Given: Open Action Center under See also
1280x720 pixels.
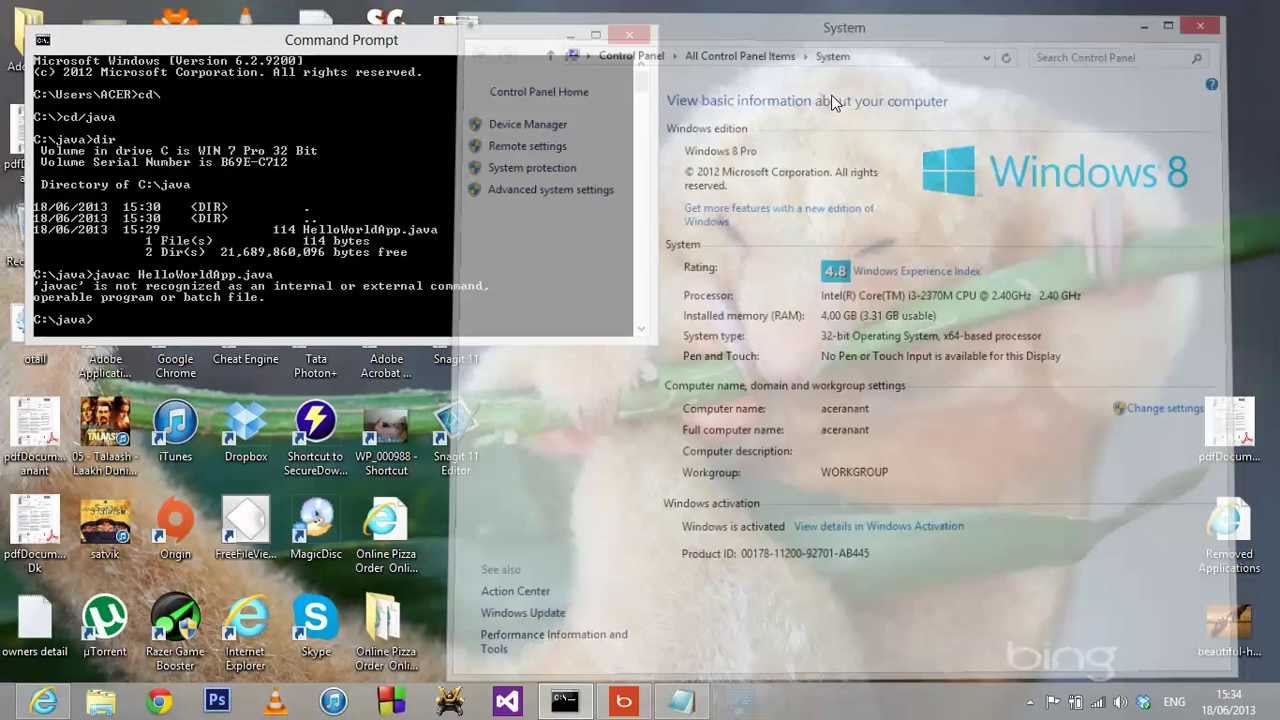Looking at the screenshot, I should pyautogui.click(x=515, y=591).
